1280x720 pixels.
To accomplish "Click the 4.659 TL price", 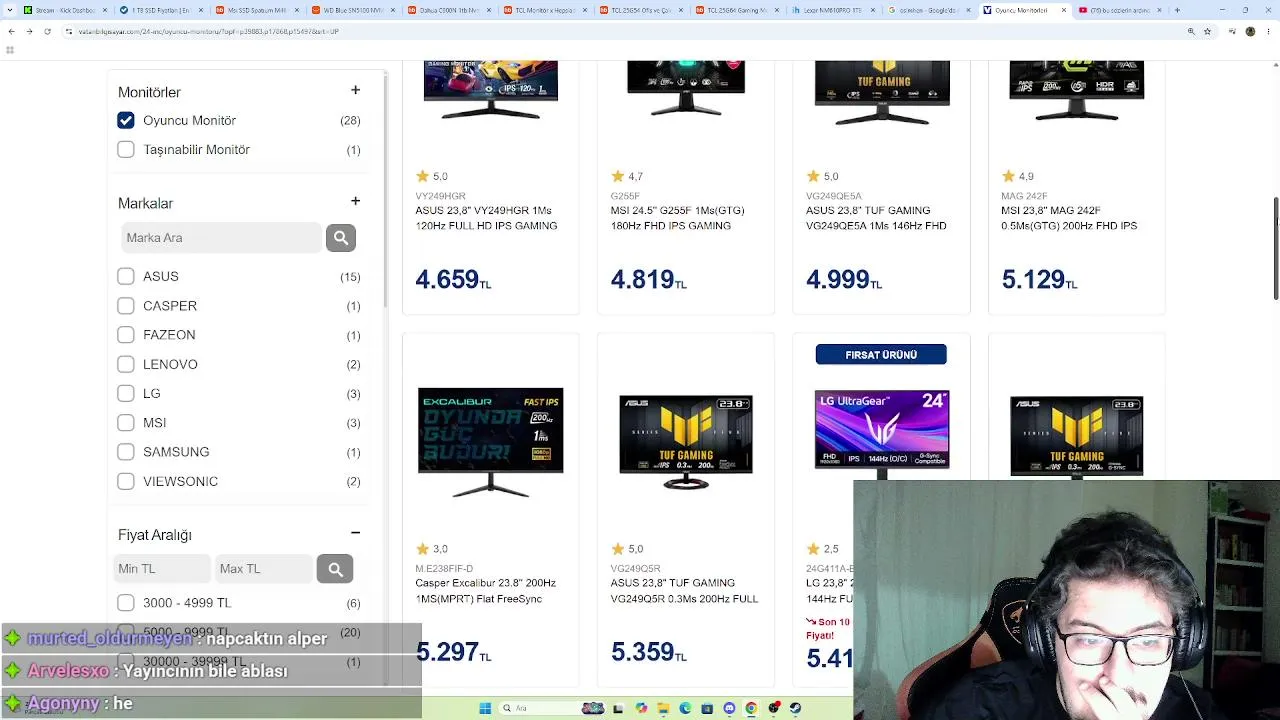I will (453, 280).
